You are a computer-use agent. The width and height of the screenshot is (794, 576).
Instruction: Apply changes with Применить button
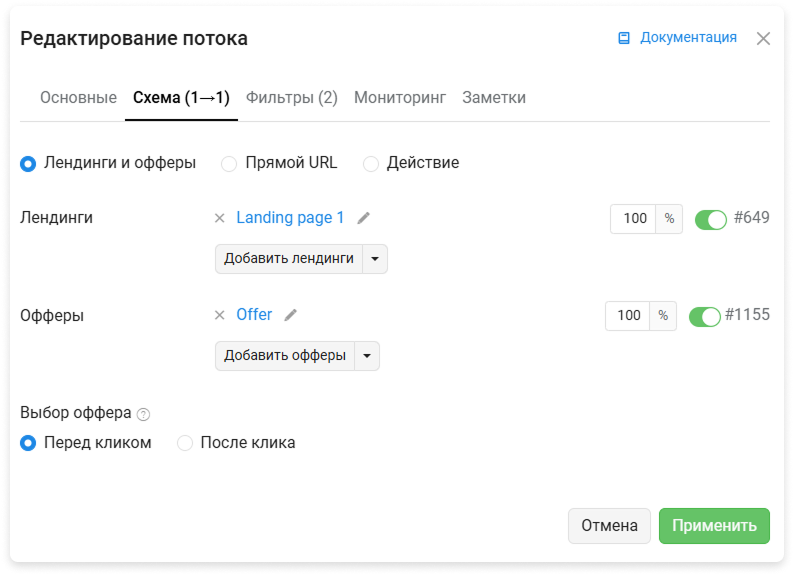[714, 526]
